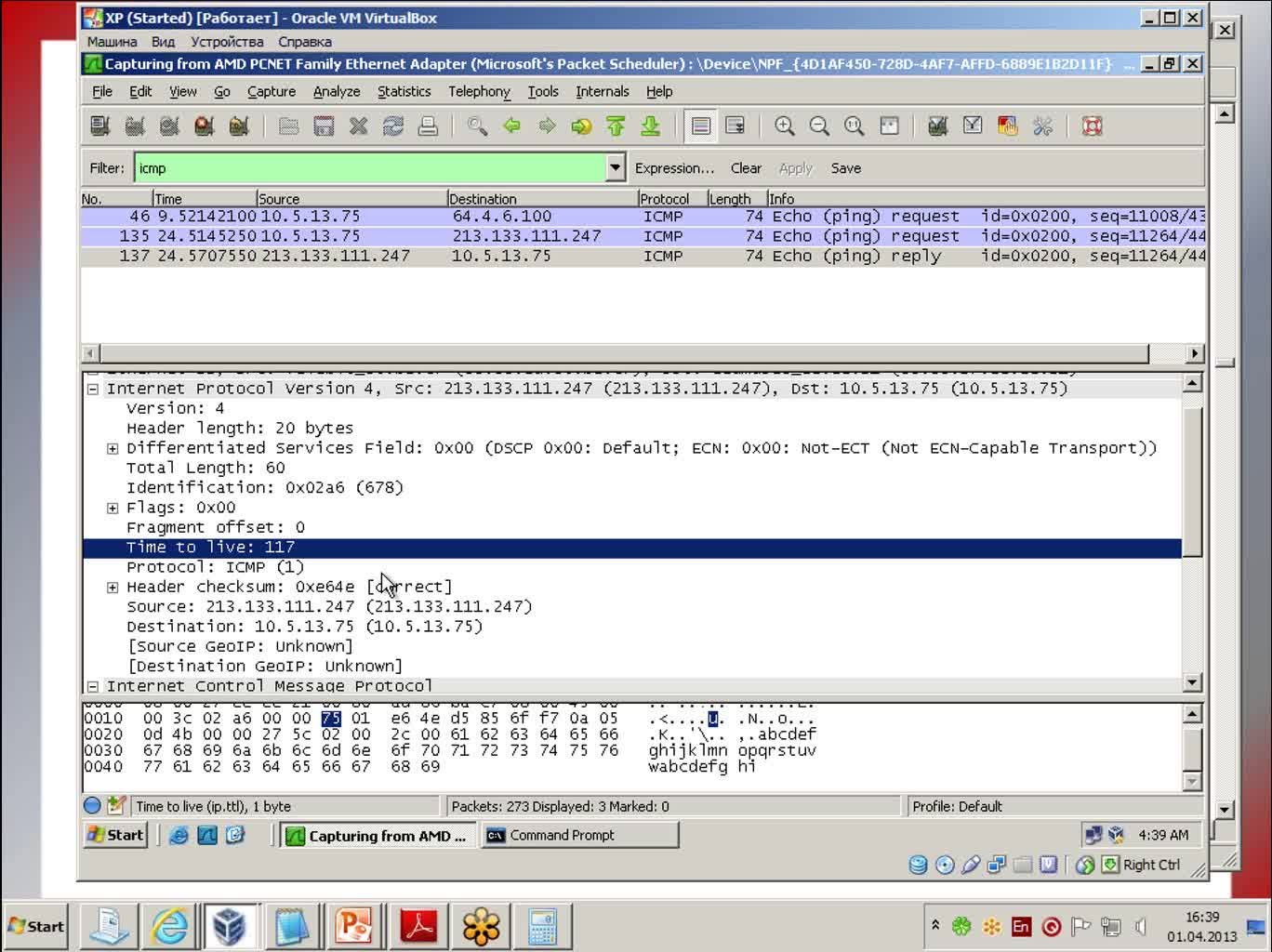Go forward in packet history arrow

pyautogui.click(x=547, y=126)
